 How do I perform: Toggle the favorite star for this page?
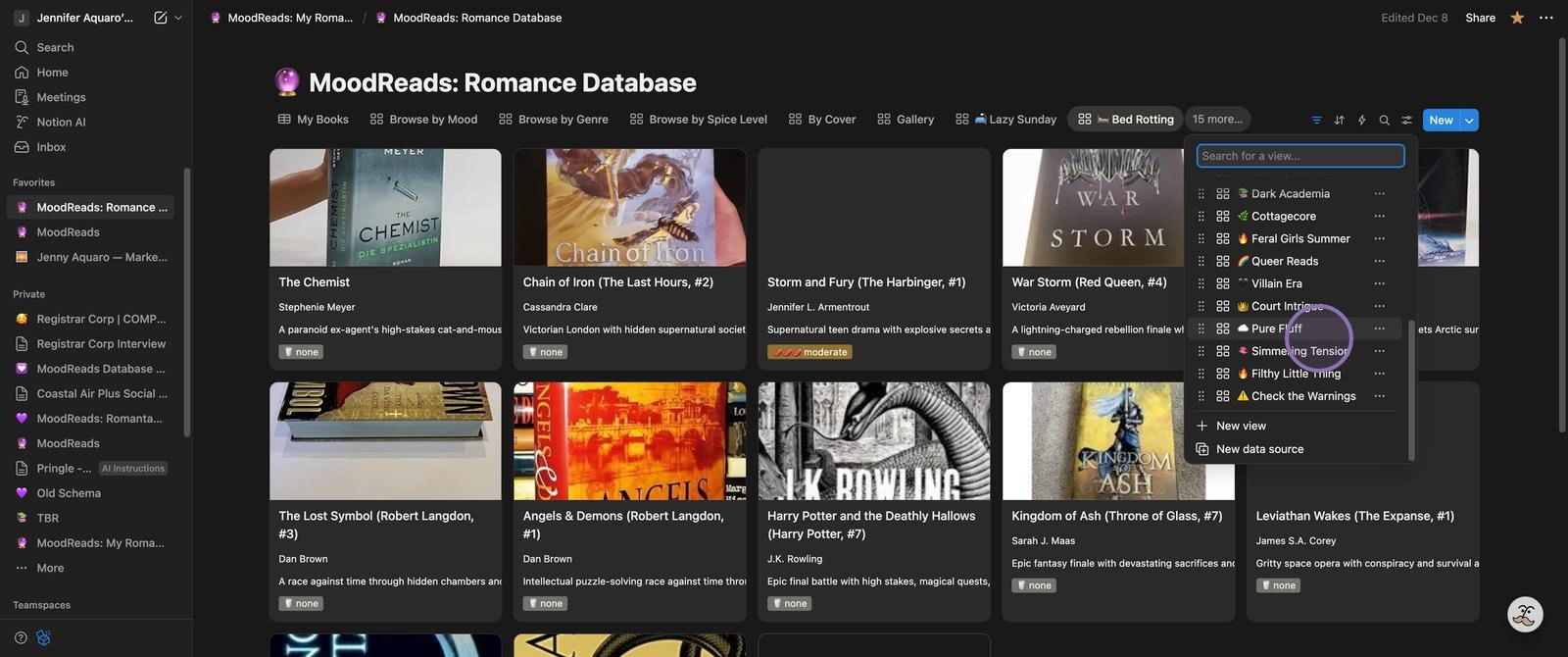point(1517,18)
